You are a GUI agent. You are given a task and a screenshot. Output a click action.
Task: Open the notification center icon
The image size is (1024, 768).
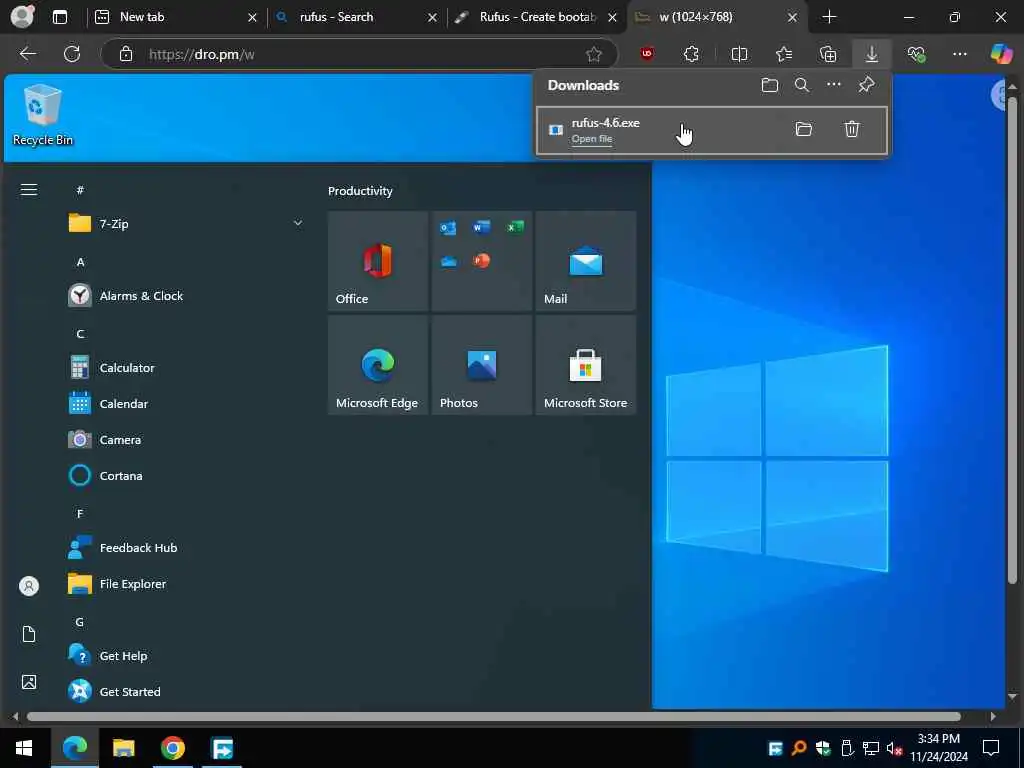(x=991, y=748)
